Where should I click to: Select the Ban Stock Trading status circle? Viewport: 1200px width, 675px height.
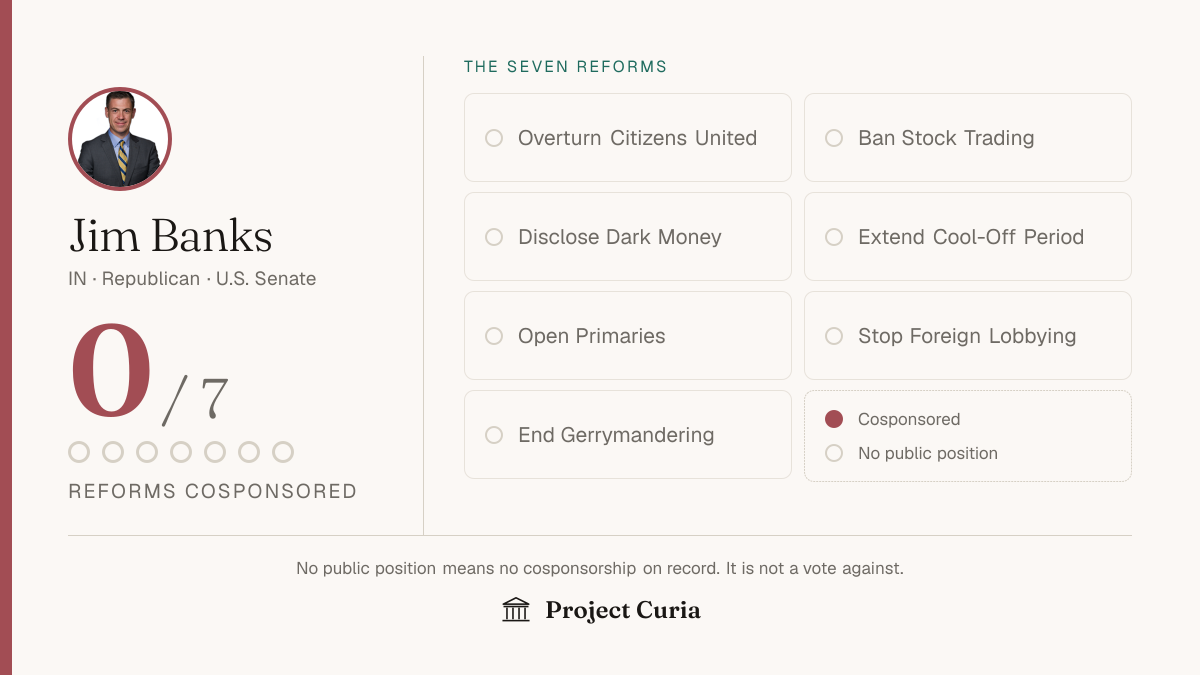[x=834, y=138]
